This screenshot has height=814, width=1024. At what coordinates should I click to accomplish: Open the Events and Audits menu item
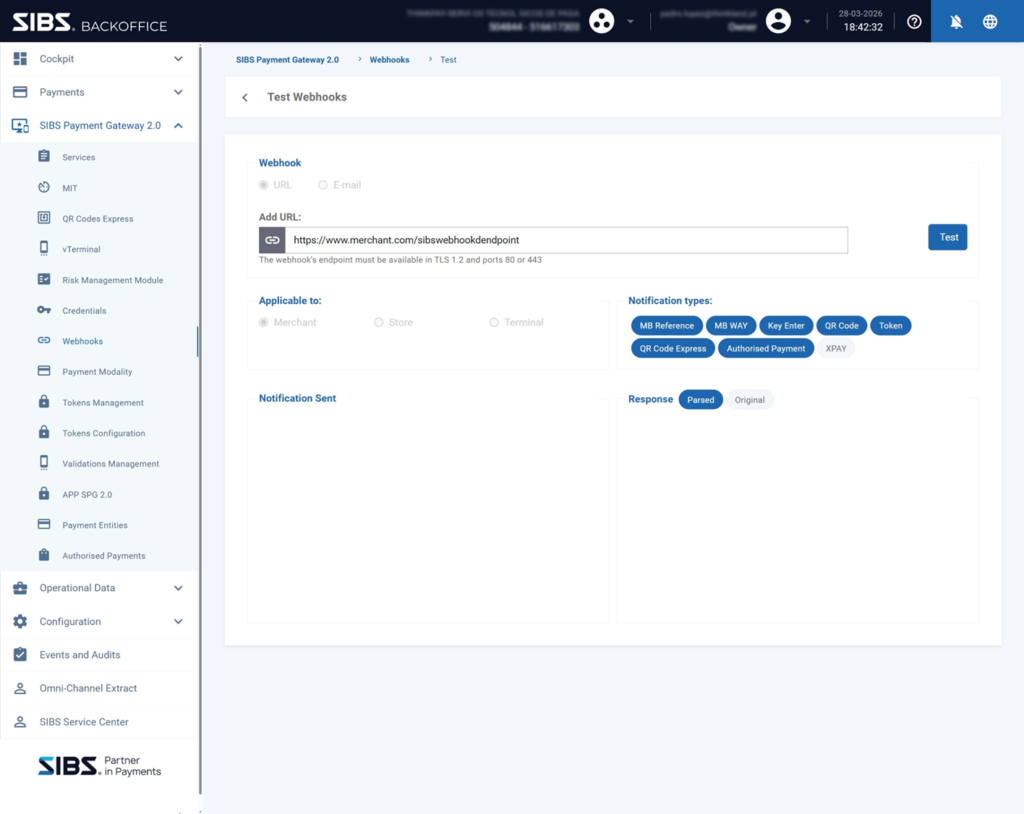80,655
